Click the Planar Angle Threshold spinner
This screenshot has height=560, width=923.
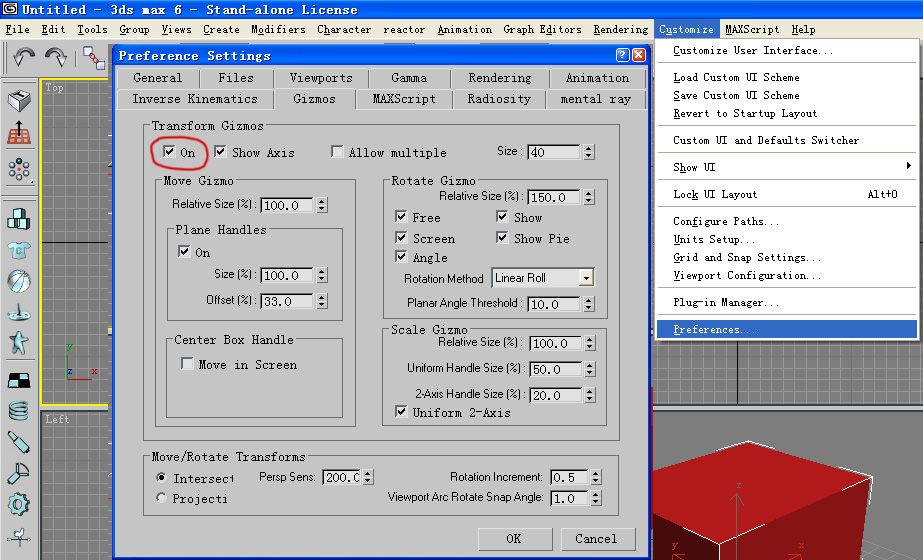coord(589,304)
